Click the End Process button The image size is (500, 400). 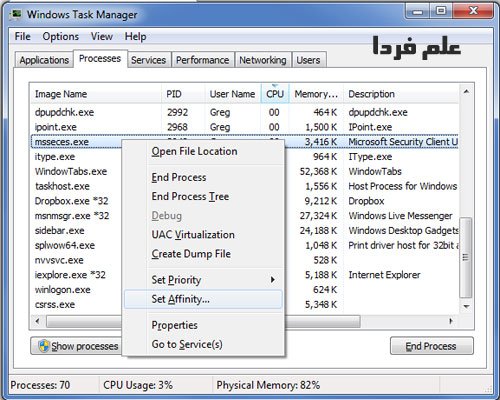point(432,346)
